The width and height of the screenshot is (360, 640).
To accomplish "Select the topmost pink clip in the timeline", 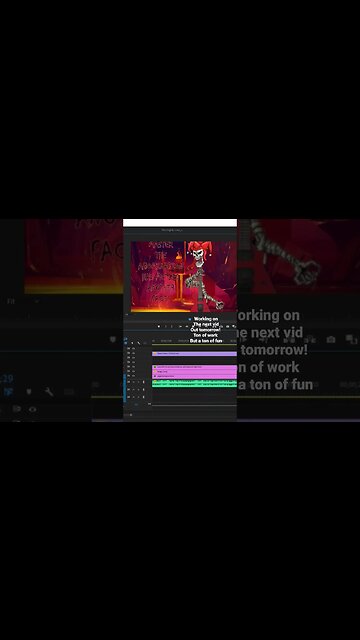I will [194, 367].
